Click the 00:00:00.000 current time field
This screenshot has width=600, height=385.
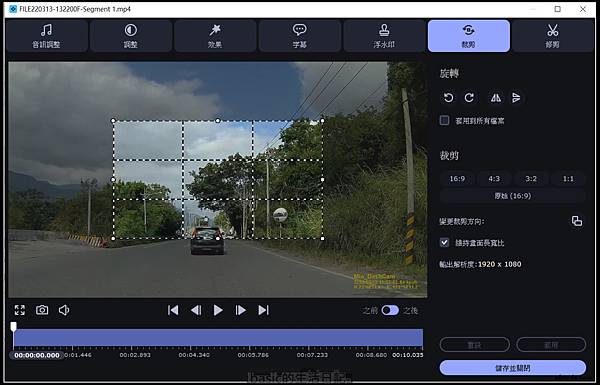pos(37,355)
